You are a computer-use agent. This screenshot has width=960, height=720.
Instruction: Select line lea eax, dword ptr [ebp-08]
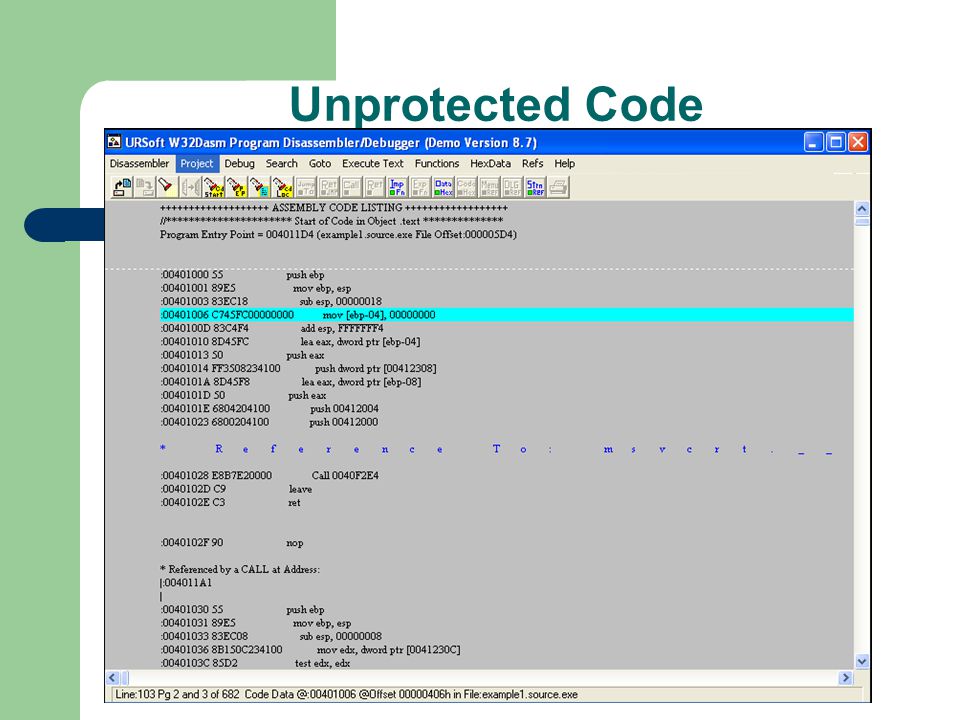pyautogui.click(x=291, y=382)
